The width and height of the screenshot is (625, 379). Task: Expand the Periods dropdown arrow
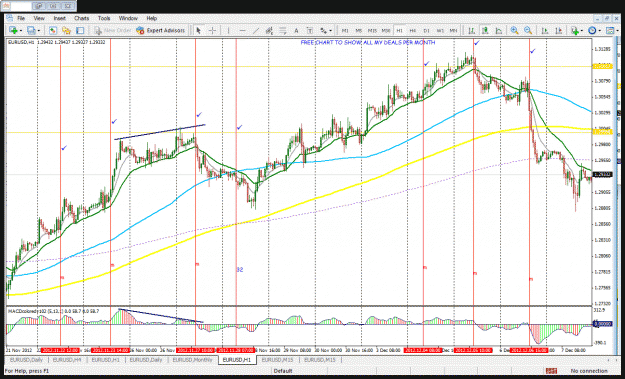coord(599,31)
